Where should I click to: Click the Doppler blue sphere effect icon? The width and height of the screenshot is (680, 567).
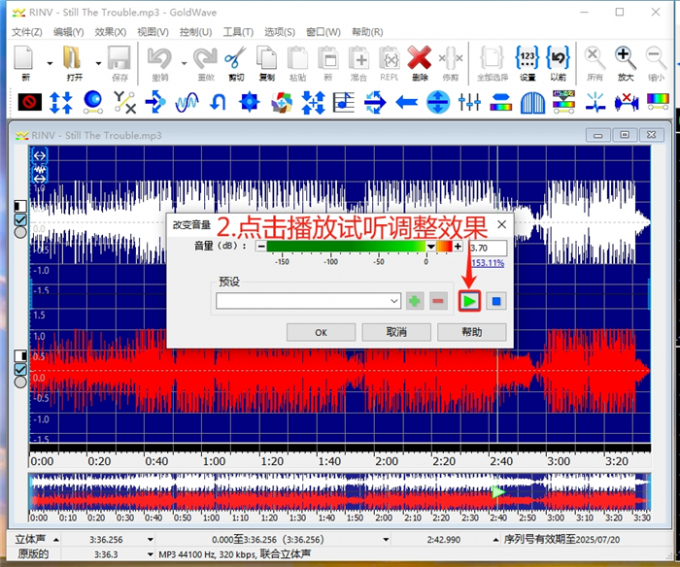[93, 102]
